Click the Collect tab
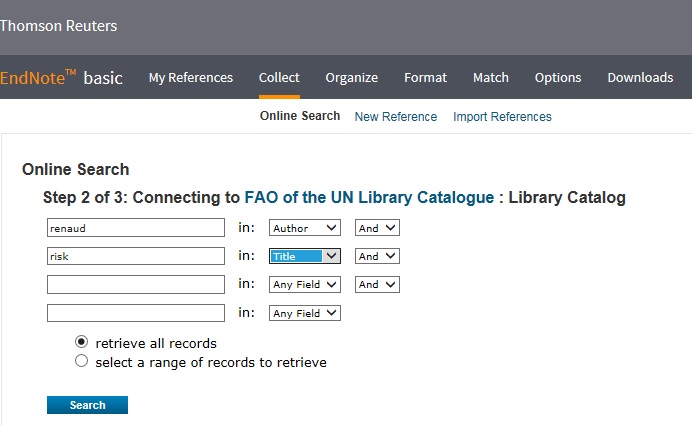The width and height of the screenshot is (692, 426). (279, 78)
